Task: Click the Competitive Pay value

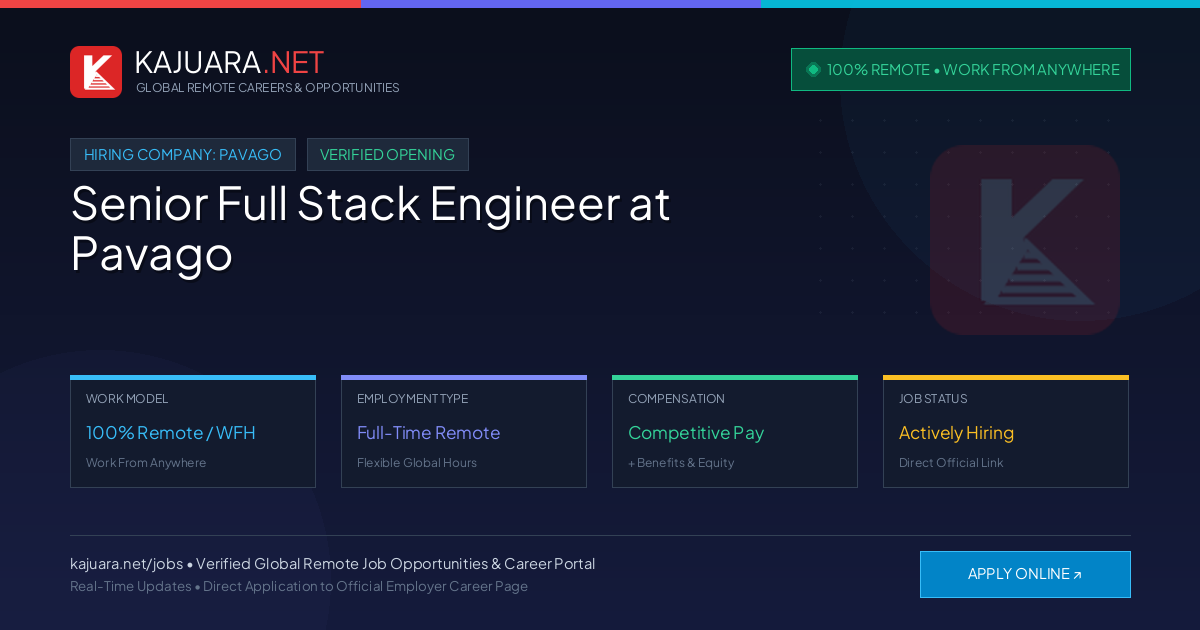Action: (696, 433)
